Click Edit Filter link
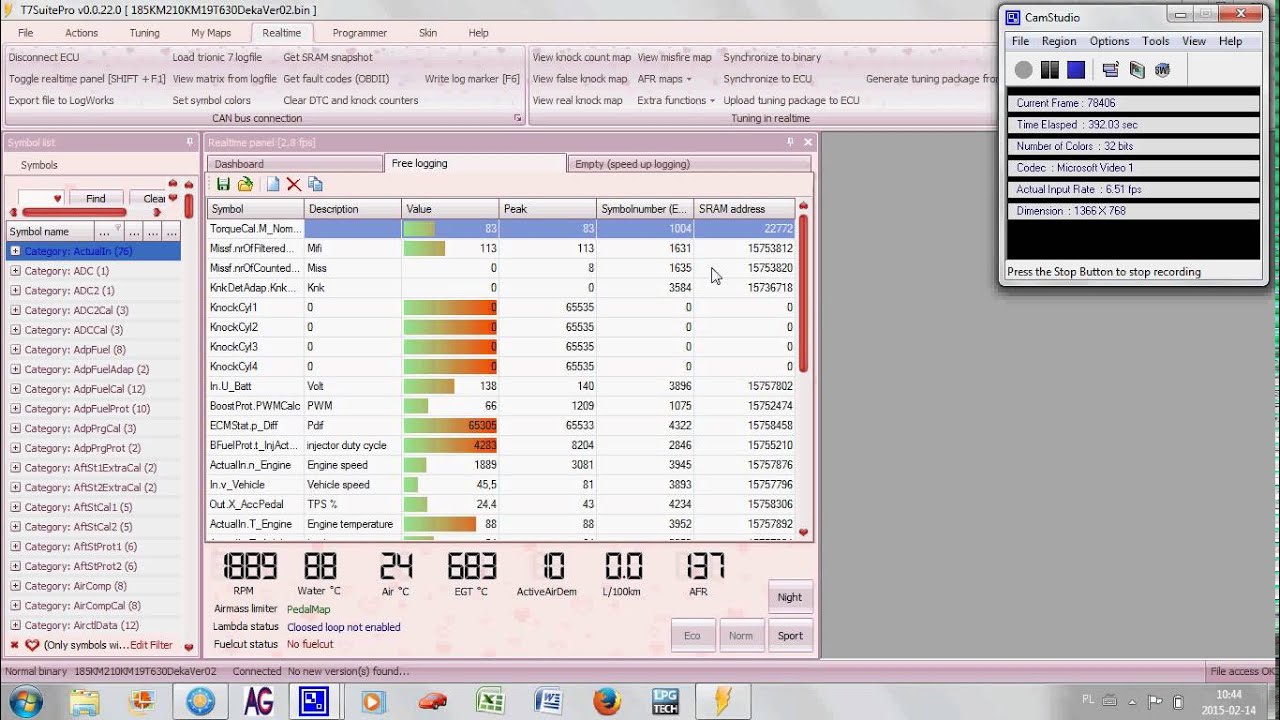 tap(151, 645)
